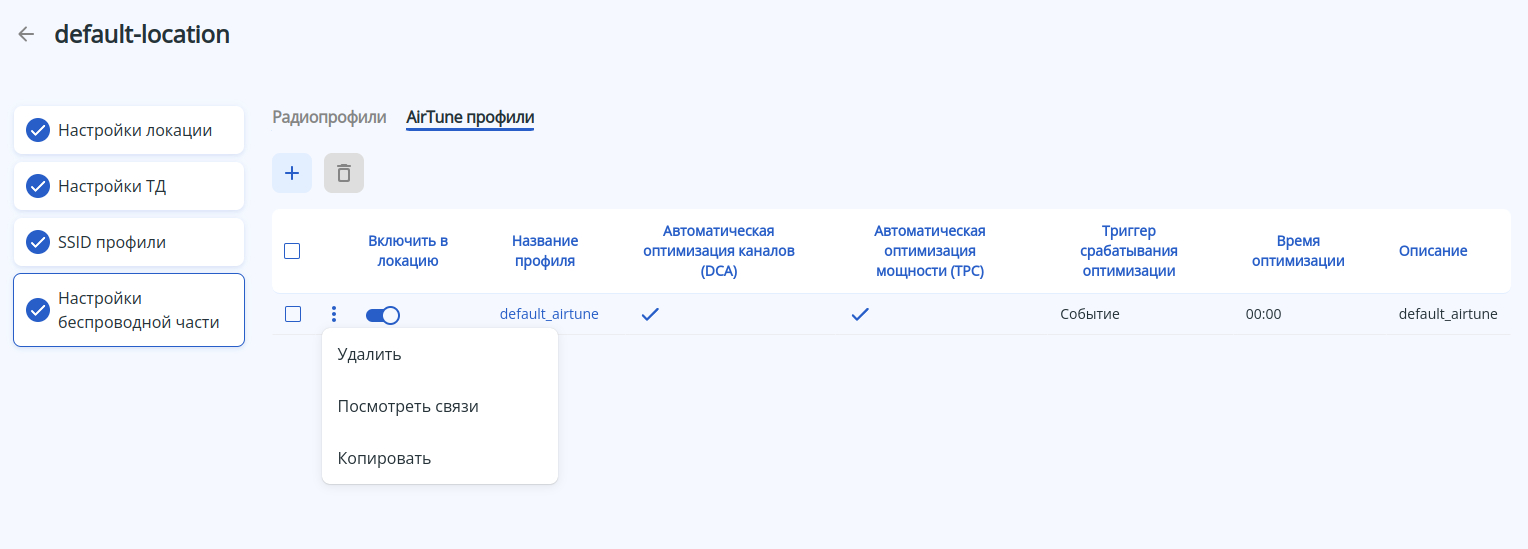Screen dimensions: 1528x549
Task: Check the select-all checkbox in table header
Action: click(x=292, y=251)
